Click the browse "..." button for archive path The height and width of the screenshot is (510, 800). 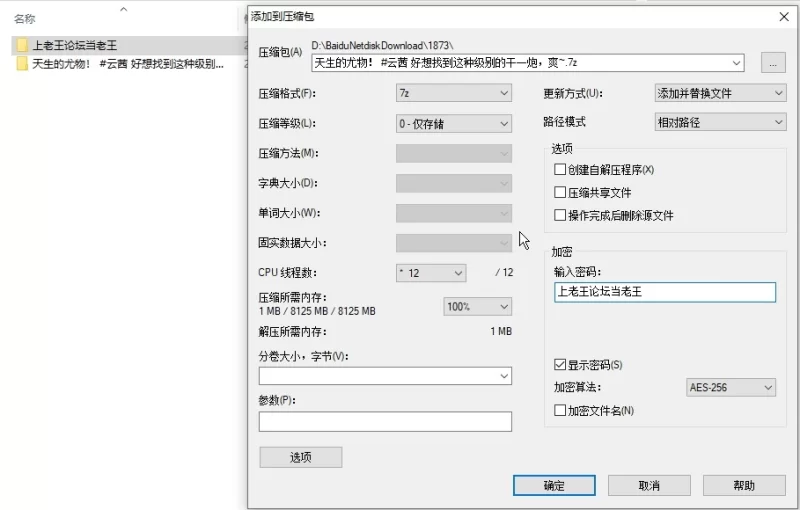773,63
